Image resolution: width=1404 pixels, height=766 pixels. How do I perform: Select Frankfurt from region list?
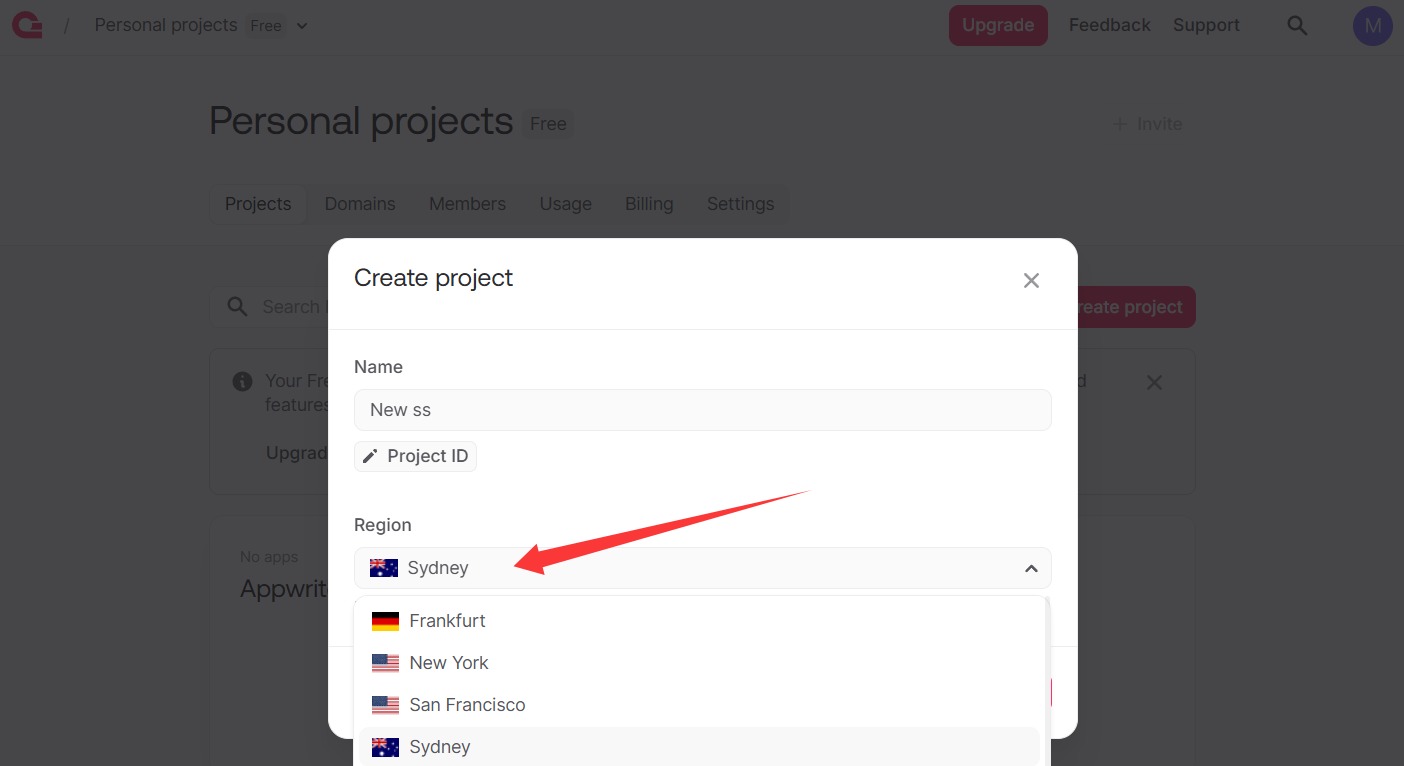[x=447, y=621]
